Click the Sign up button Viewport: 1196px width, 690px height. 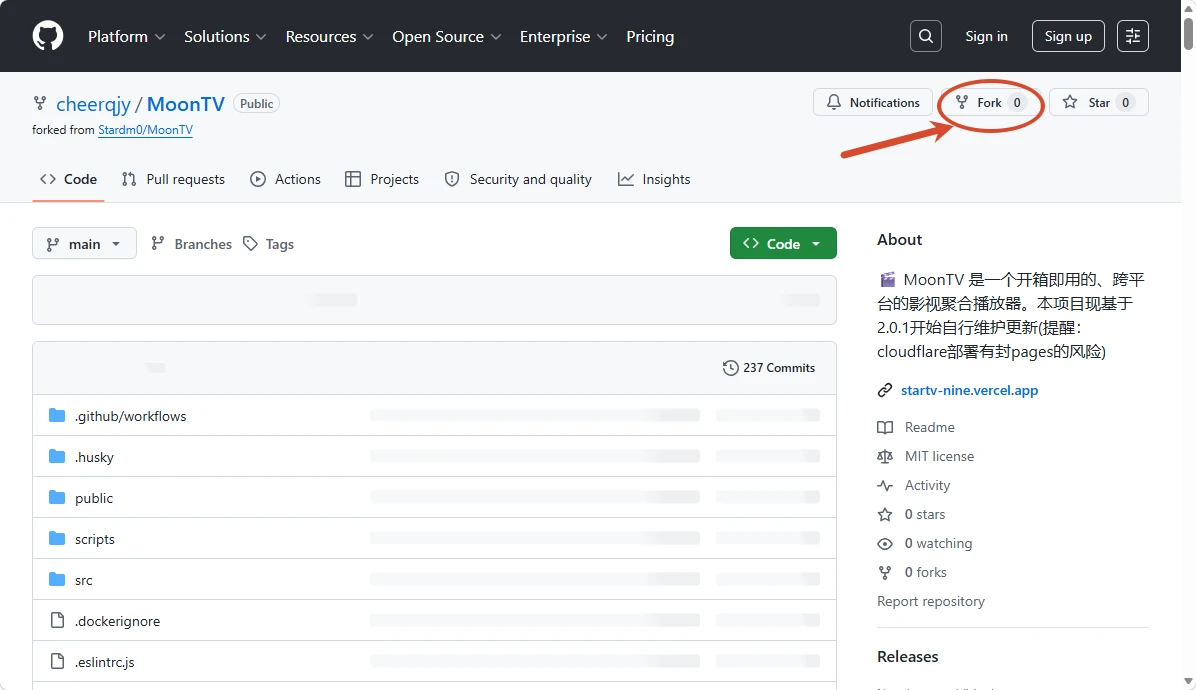[1068, 36]
